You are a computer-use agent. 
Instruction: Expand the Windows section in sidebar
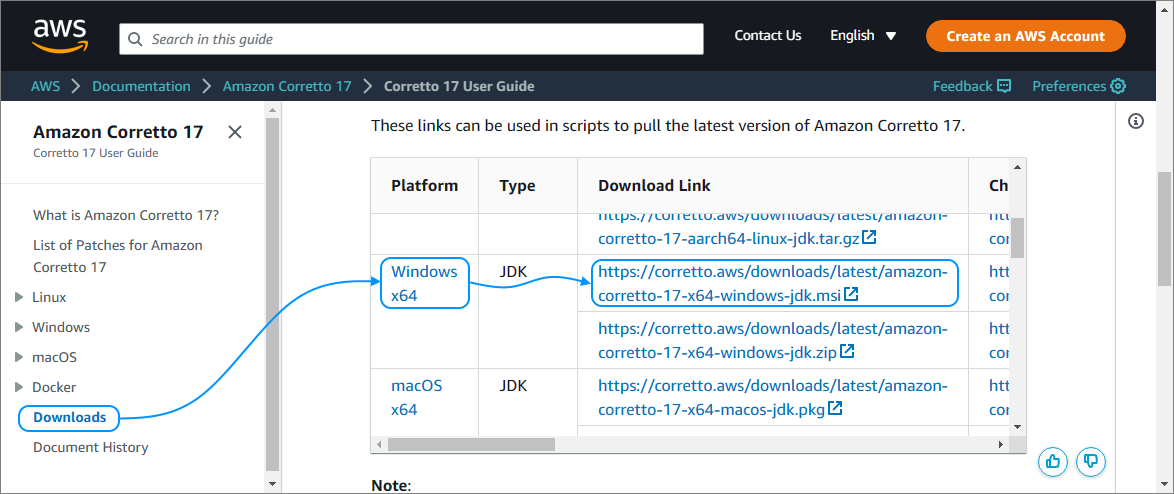click(x=19, y=327)
